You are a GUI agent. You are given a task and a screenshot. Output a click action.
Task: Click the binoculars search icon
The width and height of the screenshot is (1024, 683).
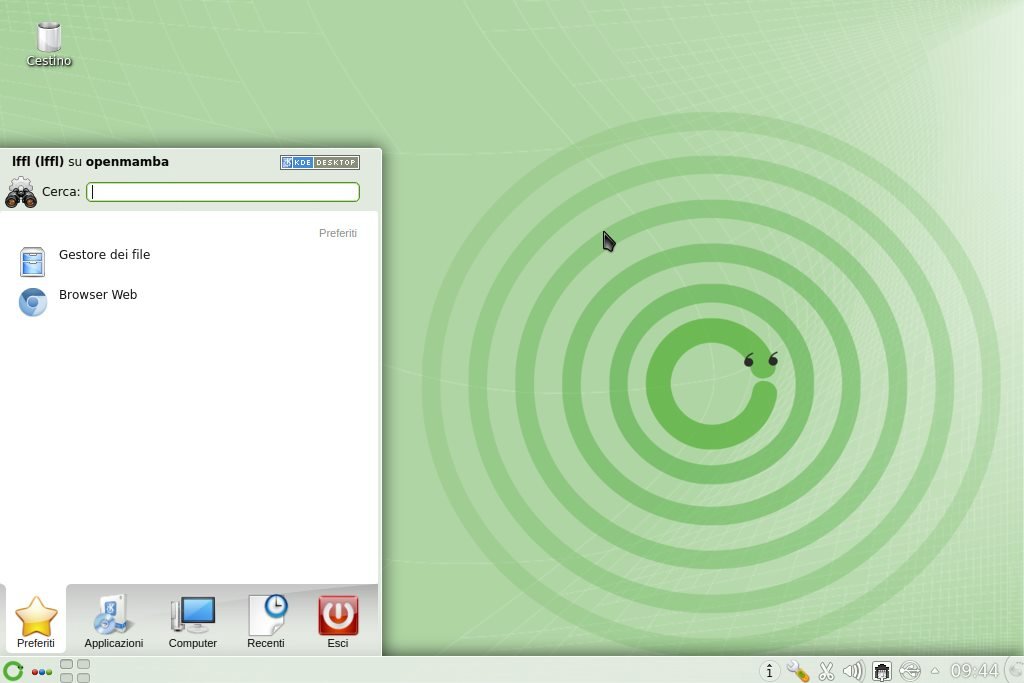point(21,193)
